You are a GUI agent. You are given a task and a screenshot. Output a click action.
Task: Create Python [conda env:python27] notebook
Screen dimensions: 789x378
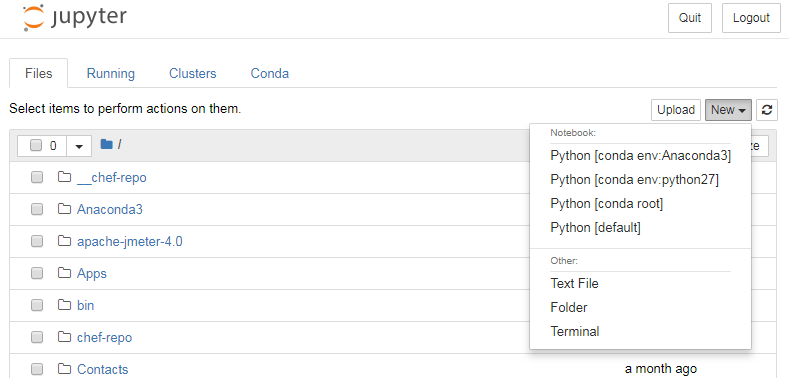635,180
